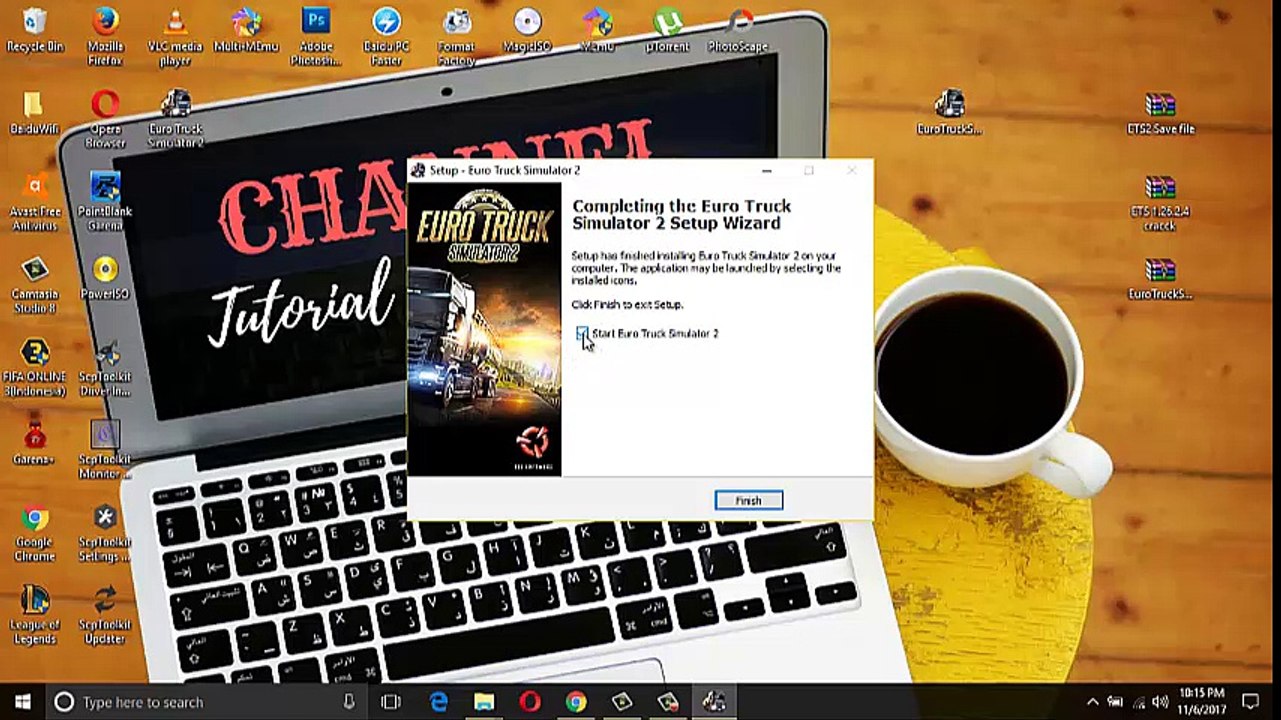Image resolution: width=1281 pixels, height=720 pixels.
Task: Click the Finish button in Setup wizard
Action: [x=748, y=500]
